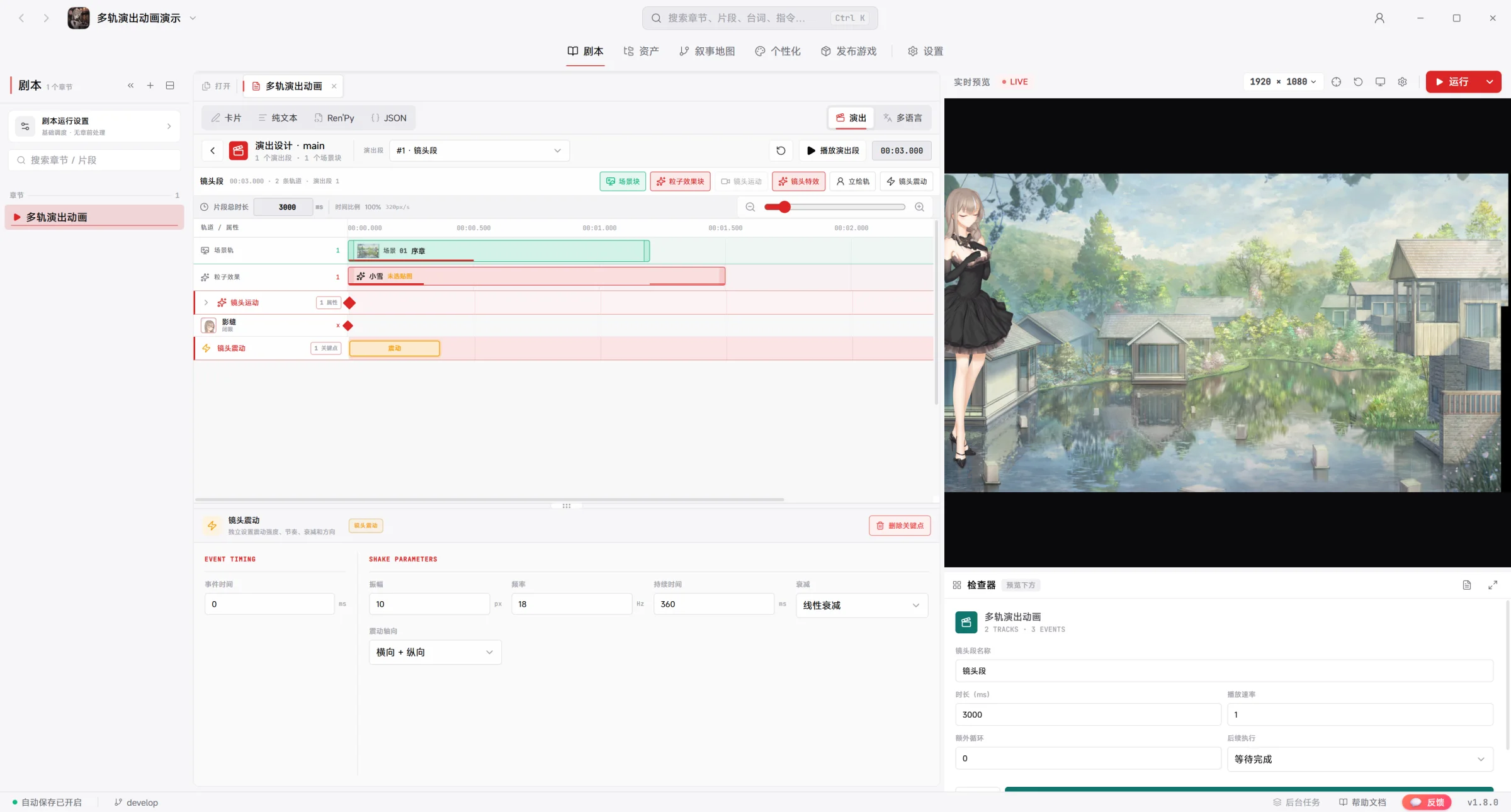1511x812 pixels.
Task: Open the 横向 + 纵向 shake axis dropdown
Action: pyautogui.click(x=435, y=652)
